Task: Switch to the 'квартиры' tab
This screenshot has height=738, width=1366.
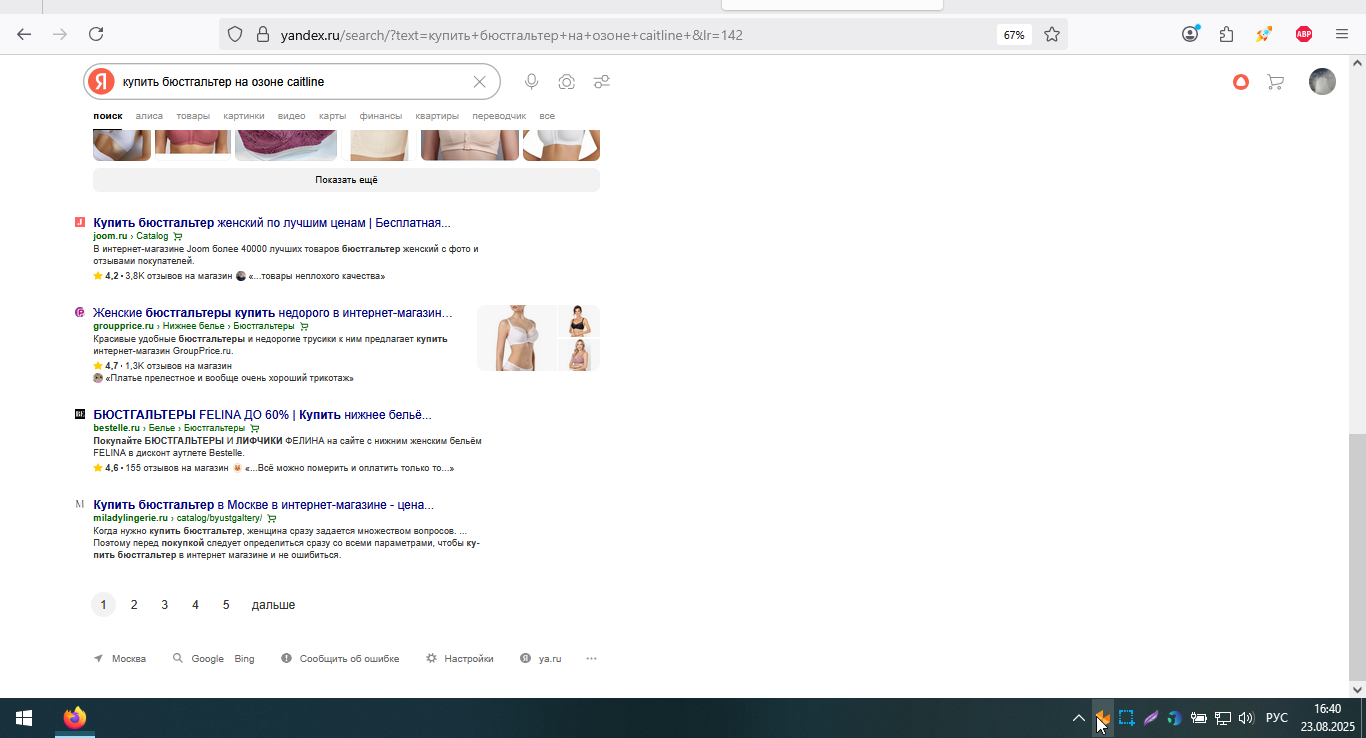Action: pyautogui.click(x=437, y=116)
